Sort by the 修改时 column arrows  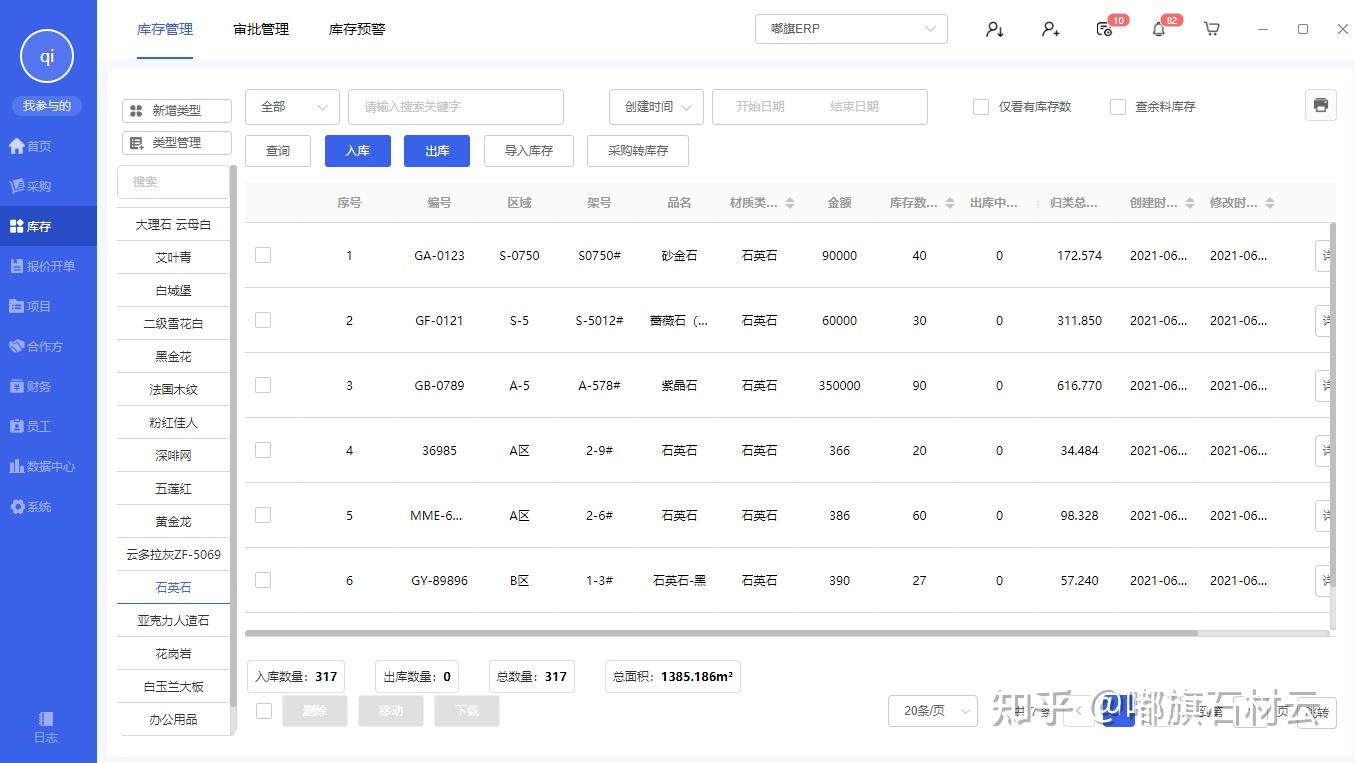click(1270, 203)
